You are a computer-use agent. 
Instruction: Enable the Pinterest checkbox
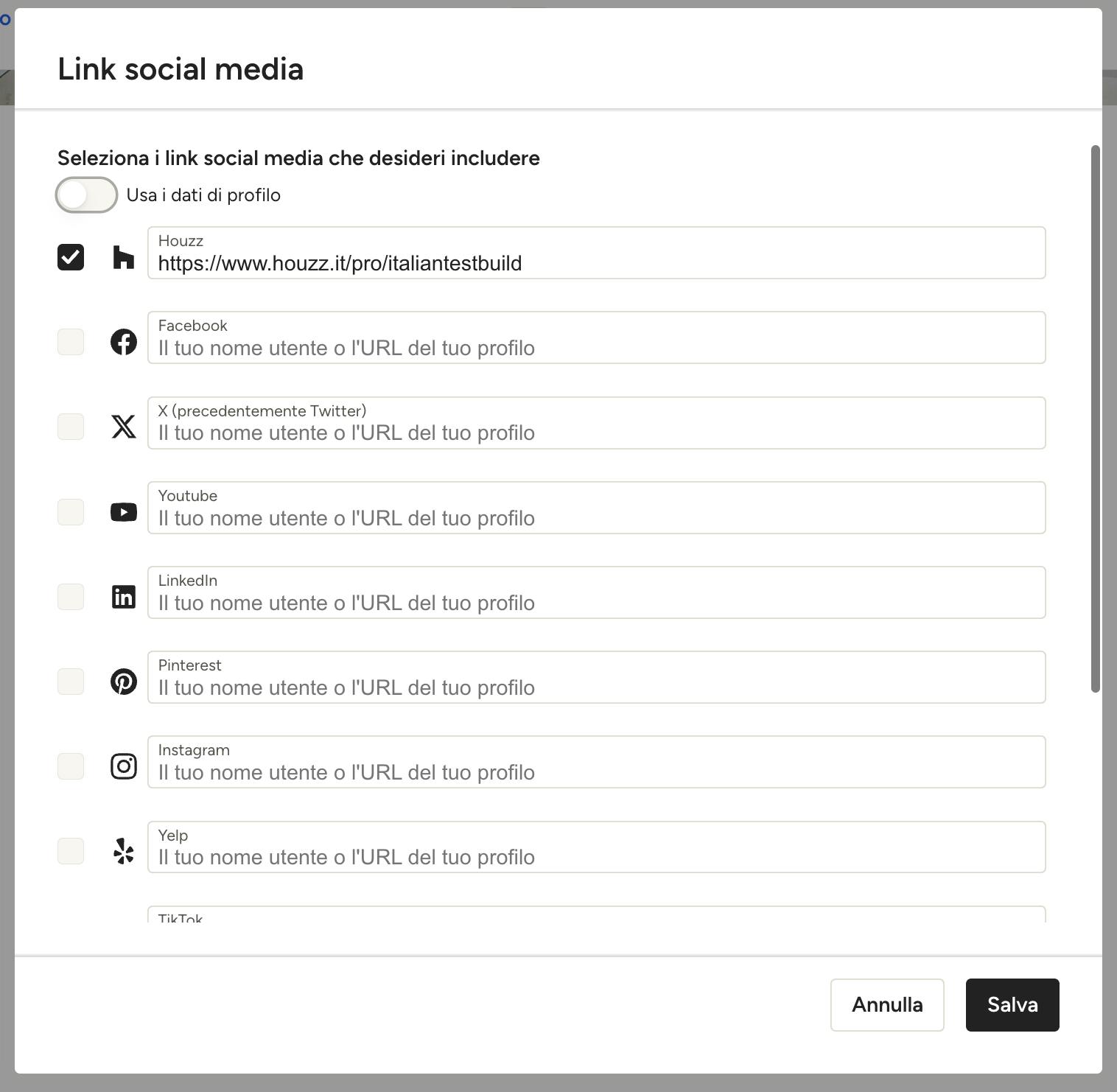(71, 682)
